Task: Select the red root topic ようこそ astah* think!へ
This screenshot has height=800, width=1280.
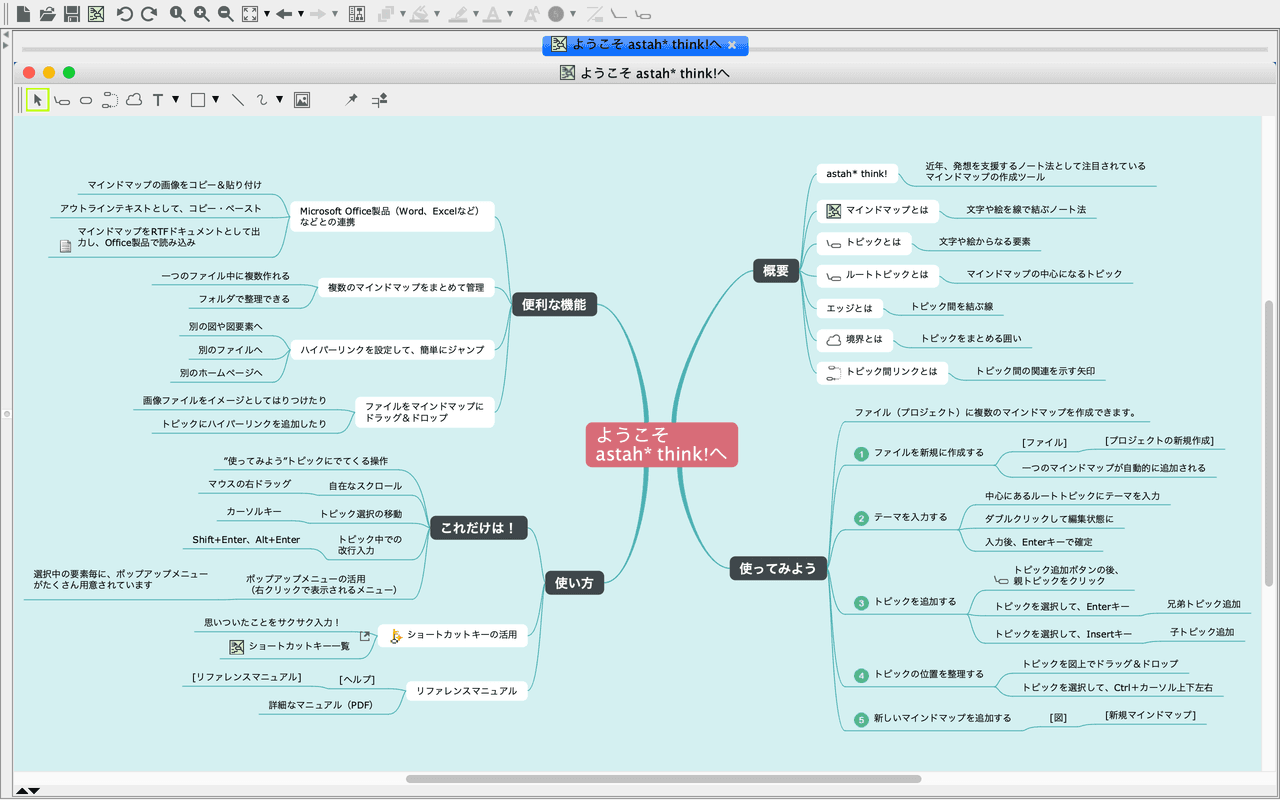Action: (662, 445)
